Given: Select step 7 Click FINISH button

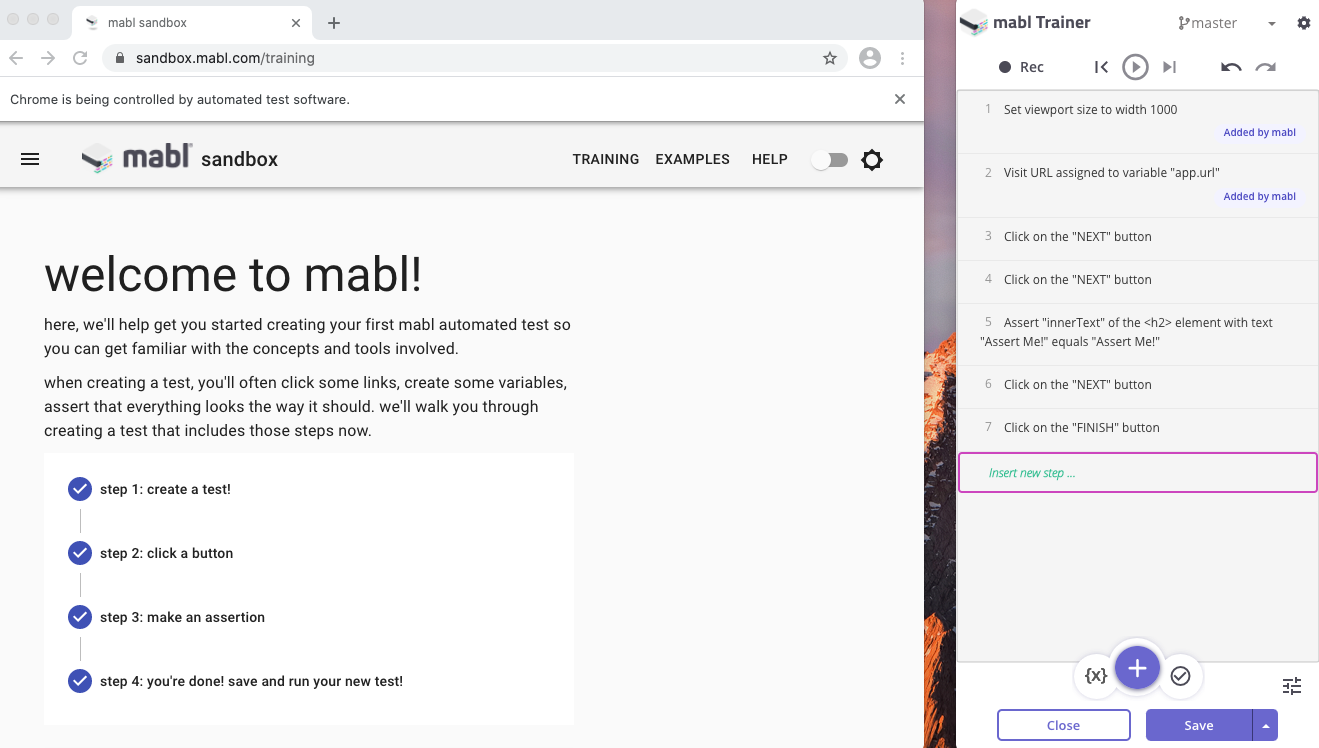Looking at the screenshot, I should (x=1138, y=428).
